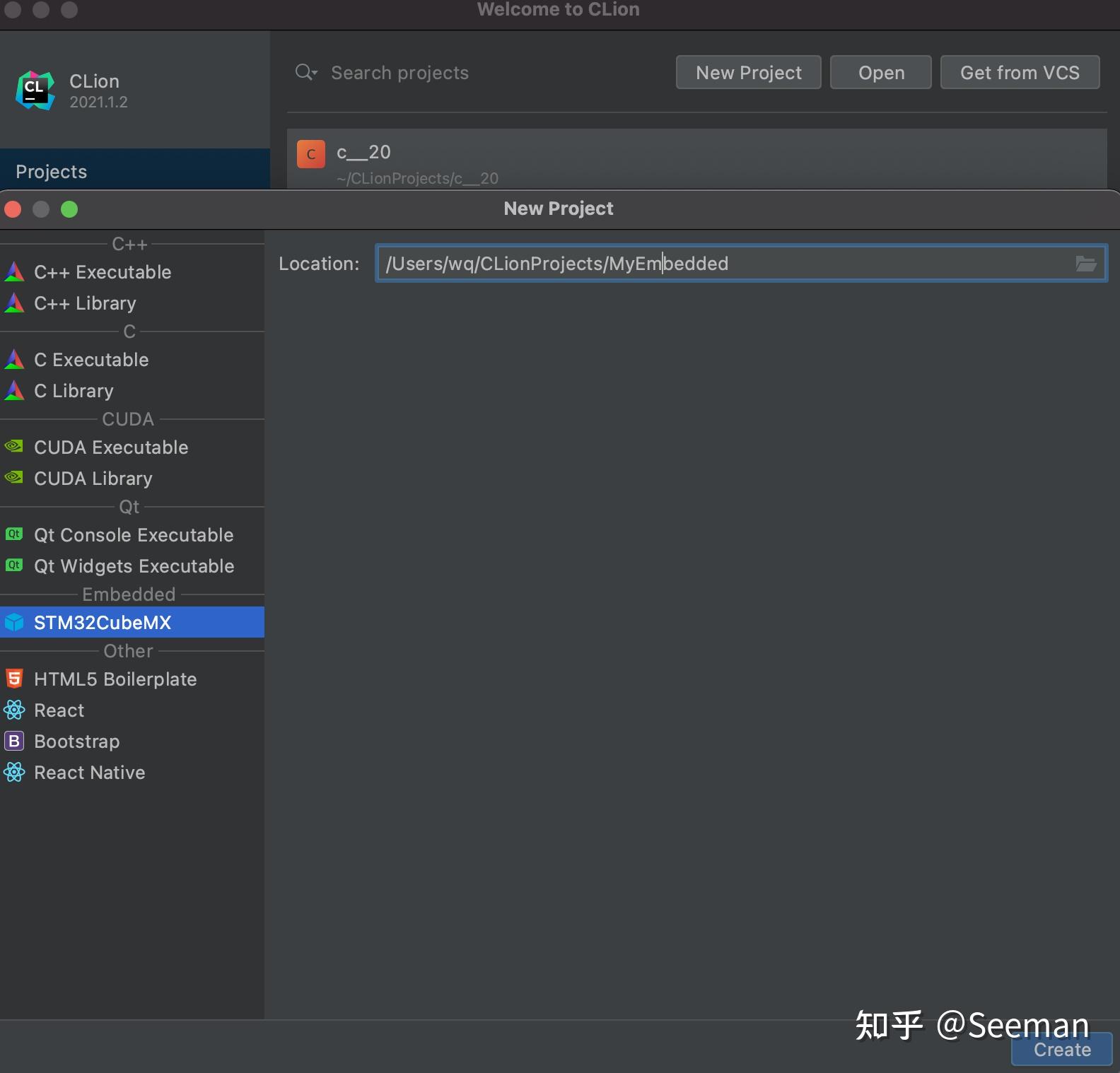Click the HTML5 Boilerplate icon
This screenshot has width=1120, height=1073.
pyautogui.click(x=14, y=679)
